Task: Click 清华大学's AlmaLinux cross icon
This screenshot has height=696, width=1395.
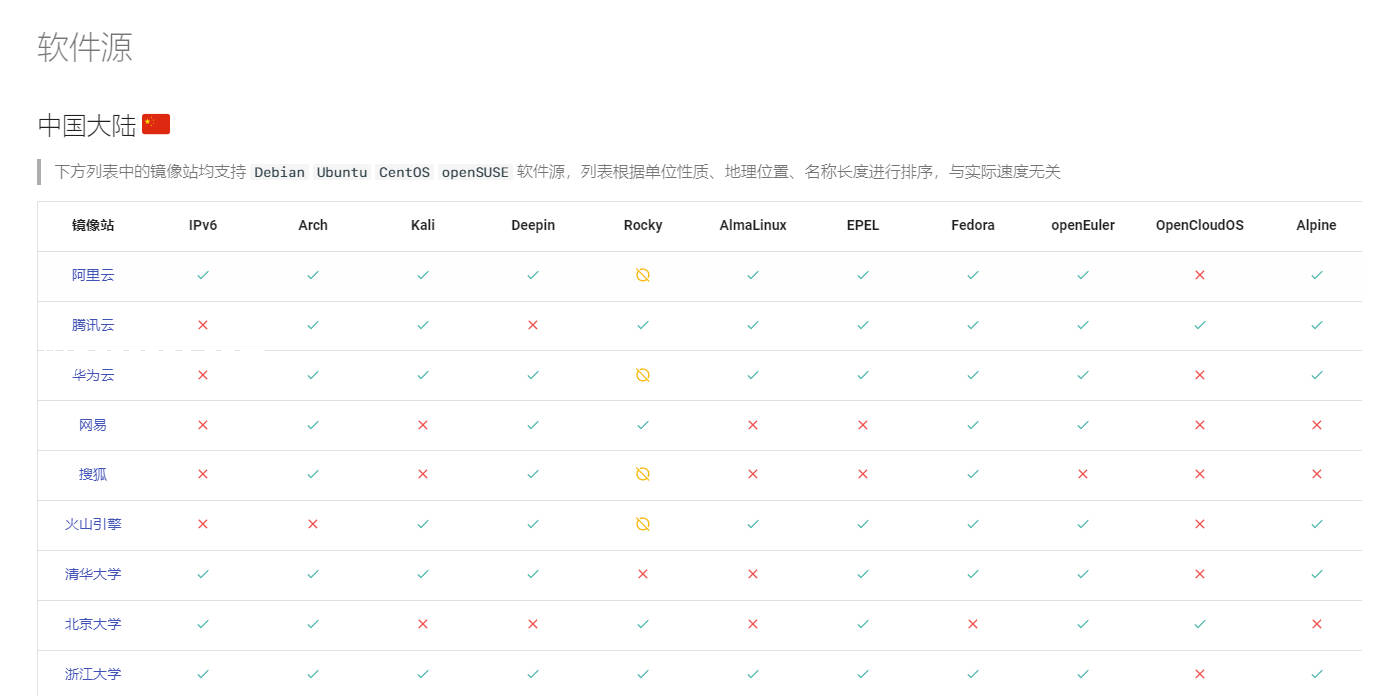Action: pos(753,574)
